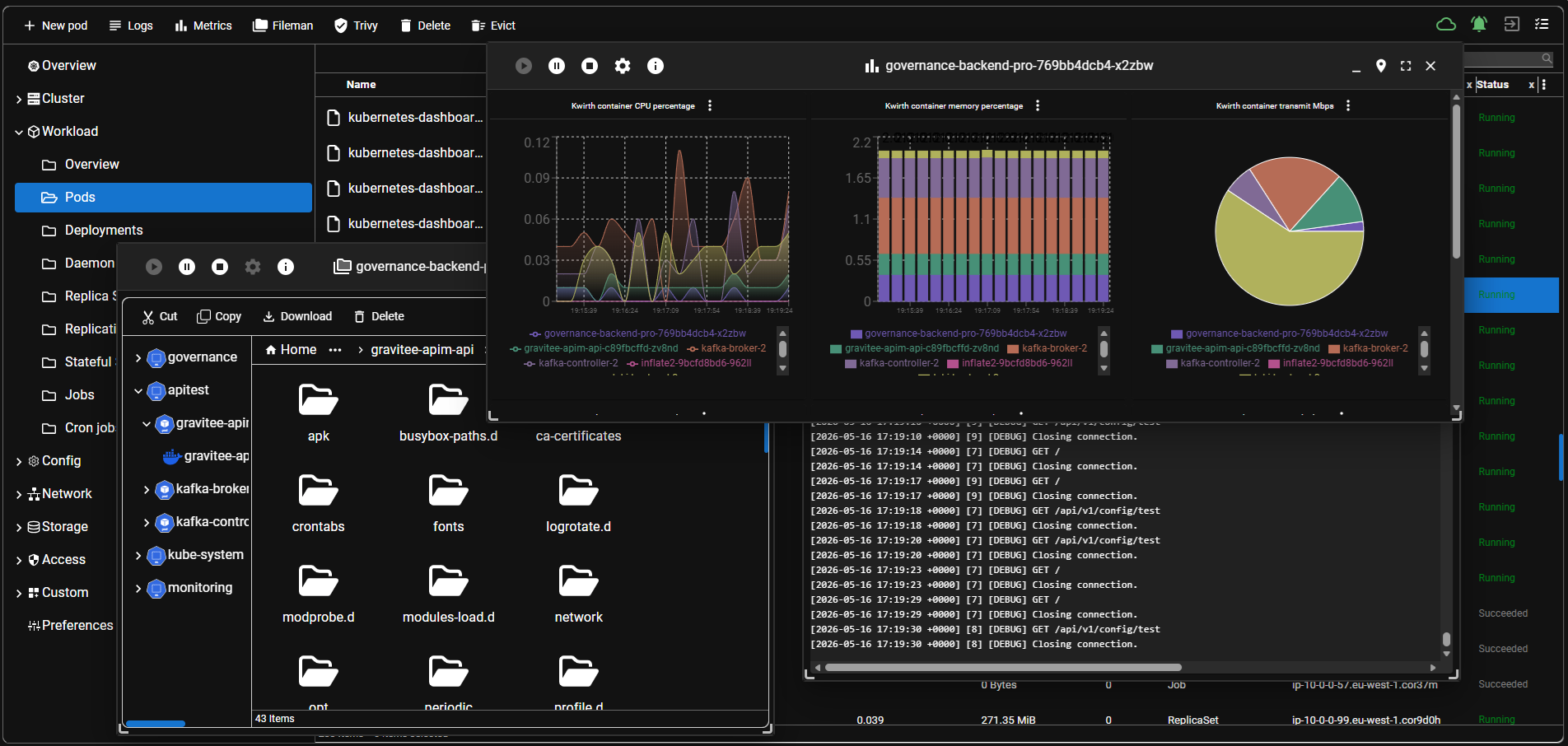Pause the Fileman window stream

point(187,267)
